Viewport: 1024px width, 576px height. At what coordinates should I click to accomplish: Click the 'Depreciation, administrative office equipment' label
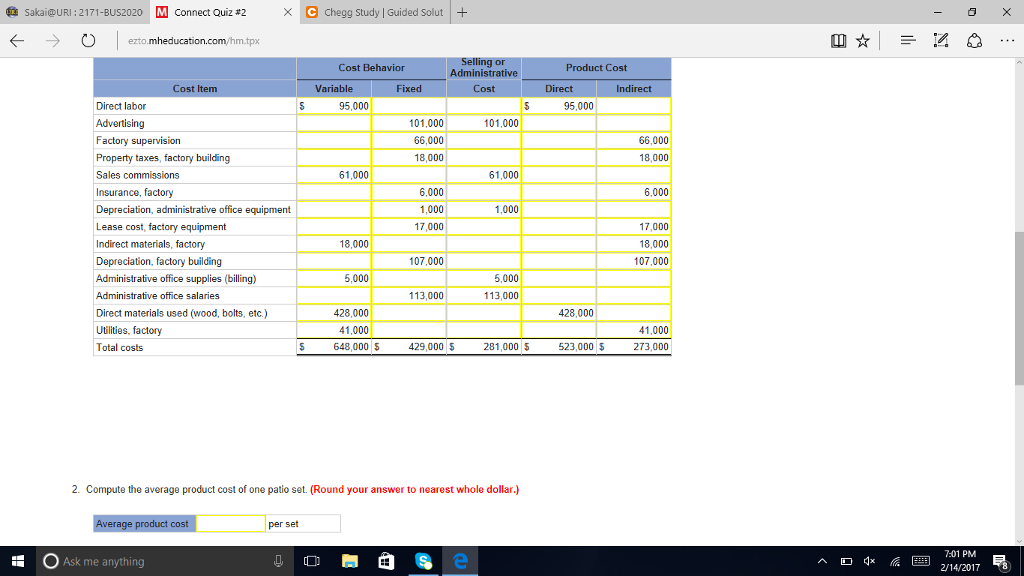[x=193, y=210]
